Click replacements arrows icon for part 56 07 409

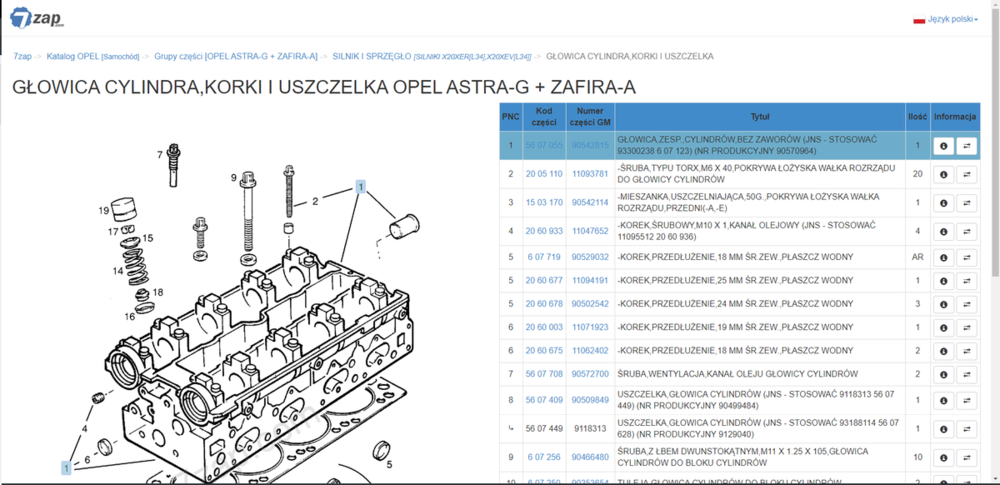tap(967, 400)
